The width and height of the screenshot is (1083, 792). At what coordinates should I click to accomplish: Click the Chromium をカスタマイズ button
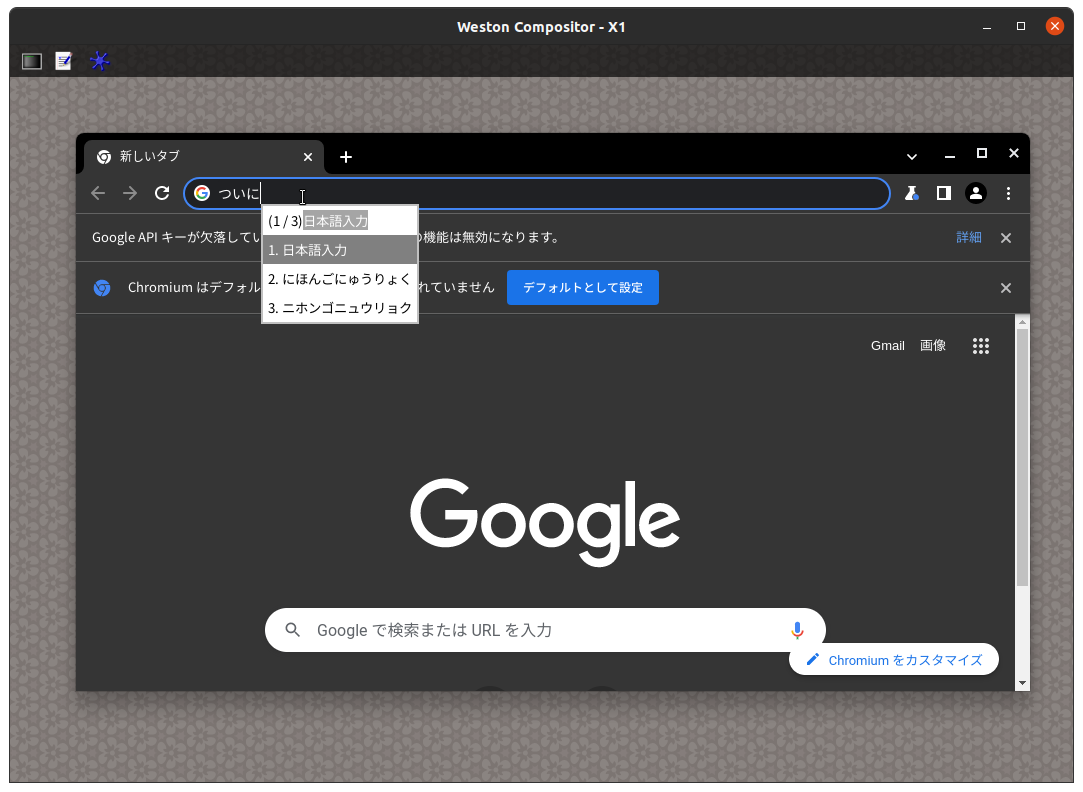tap(894, 660)
